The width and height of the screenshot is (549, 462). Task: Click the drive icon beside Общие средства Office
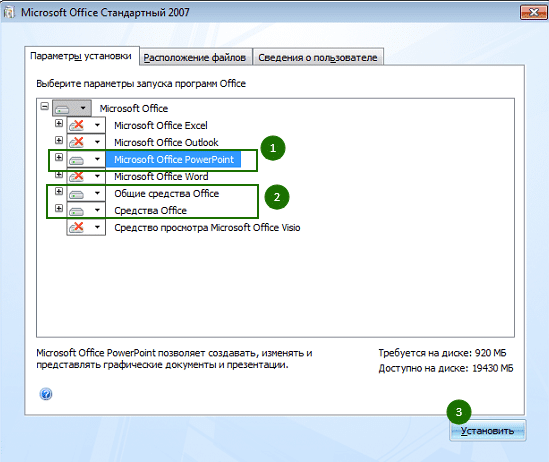pyautogui.click(x=77, y=194)
